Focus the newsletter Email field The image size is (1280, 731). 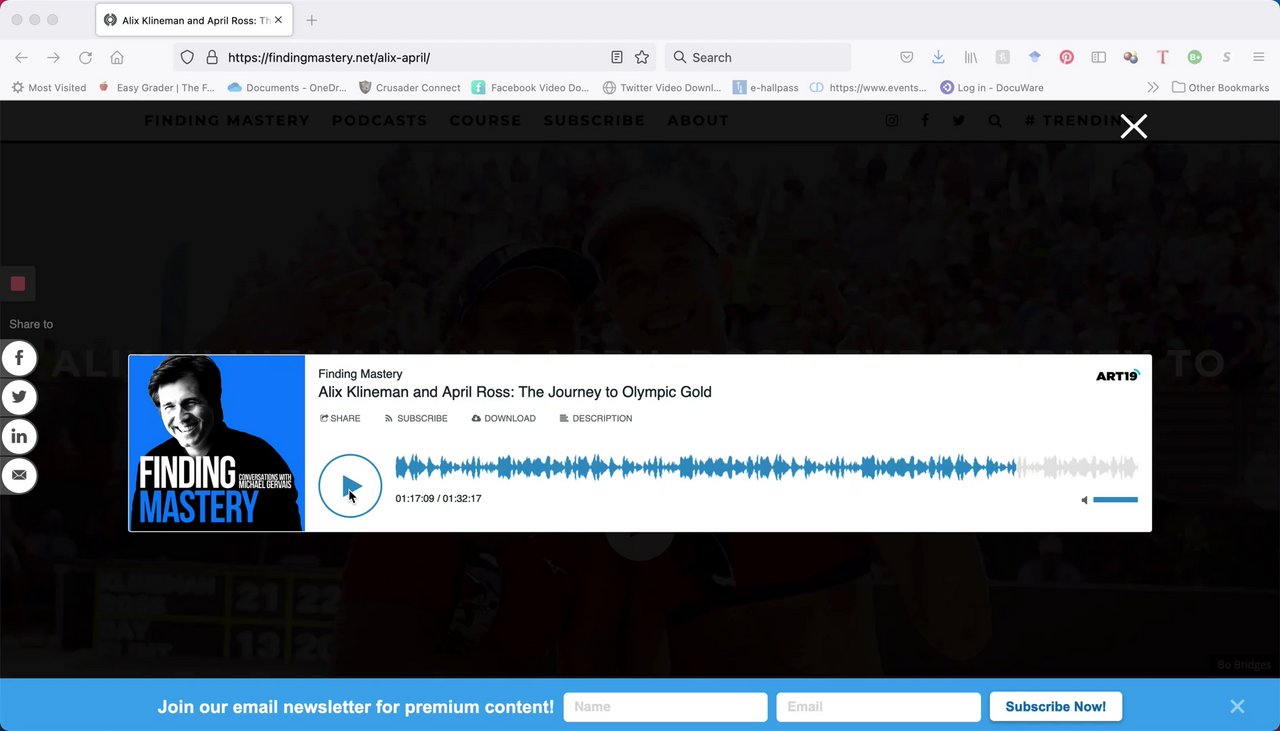click(x=878, y=706)
